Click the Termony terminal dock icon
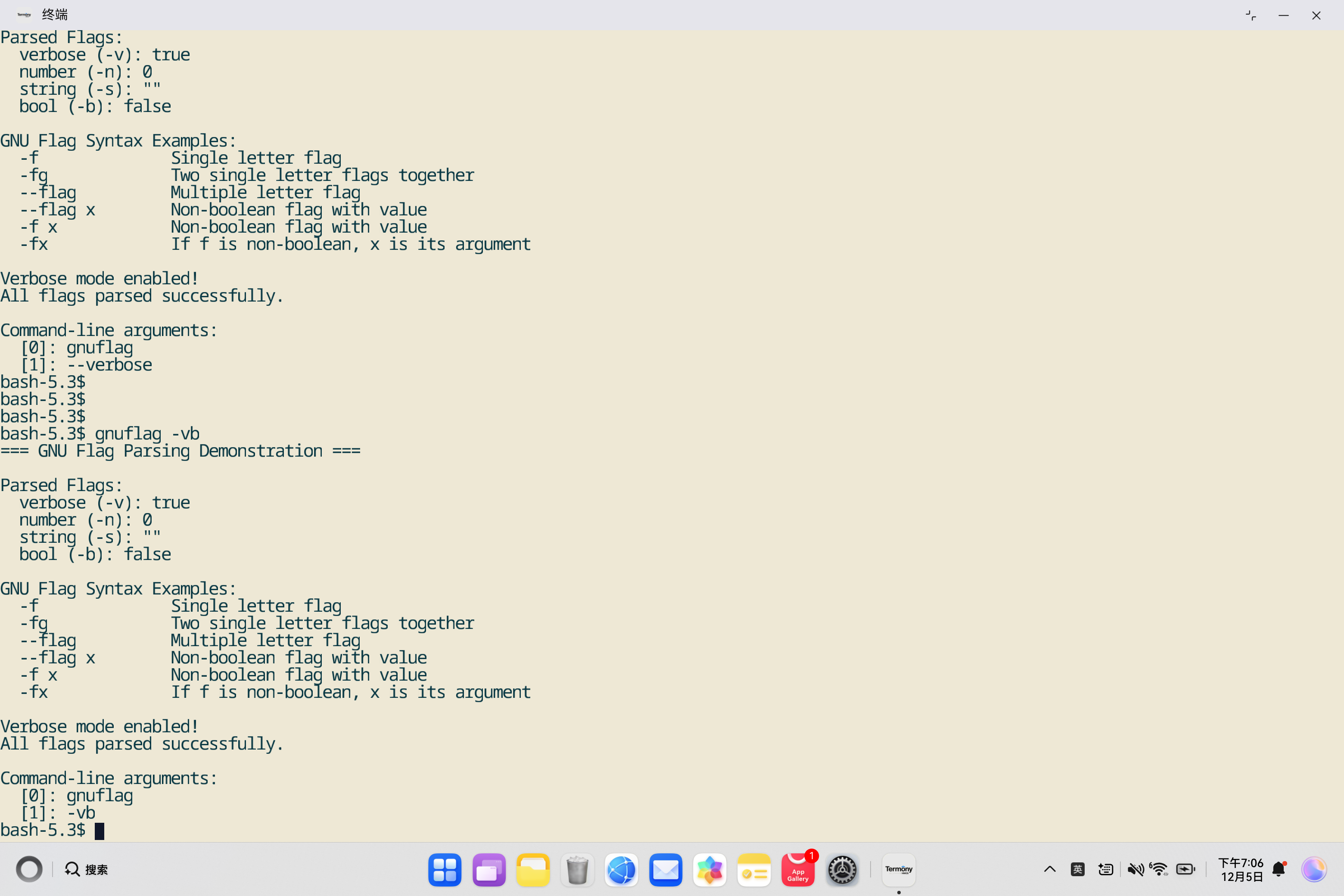 pyautogui.click(x=898, y=870)
